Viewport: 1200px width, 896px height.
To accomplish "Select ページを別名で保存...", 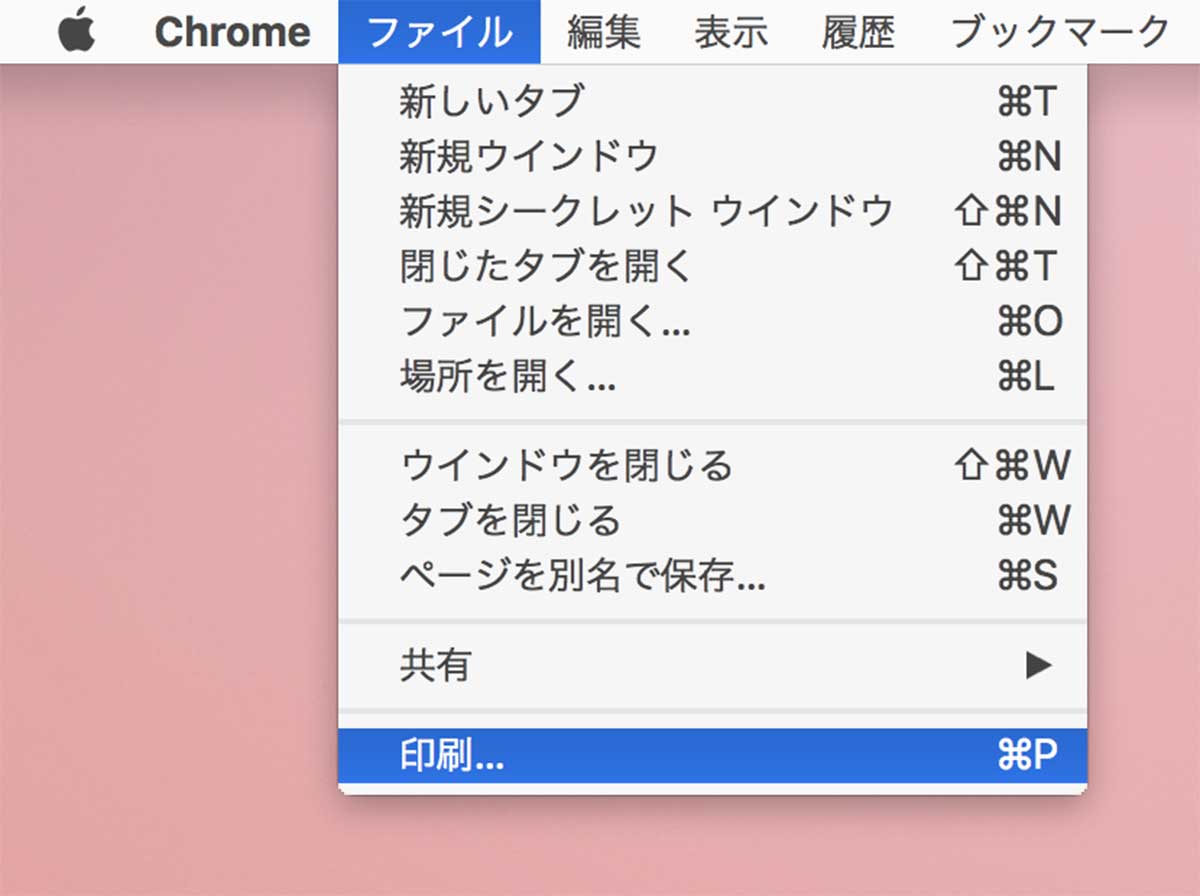I will (x=713, y=575).
